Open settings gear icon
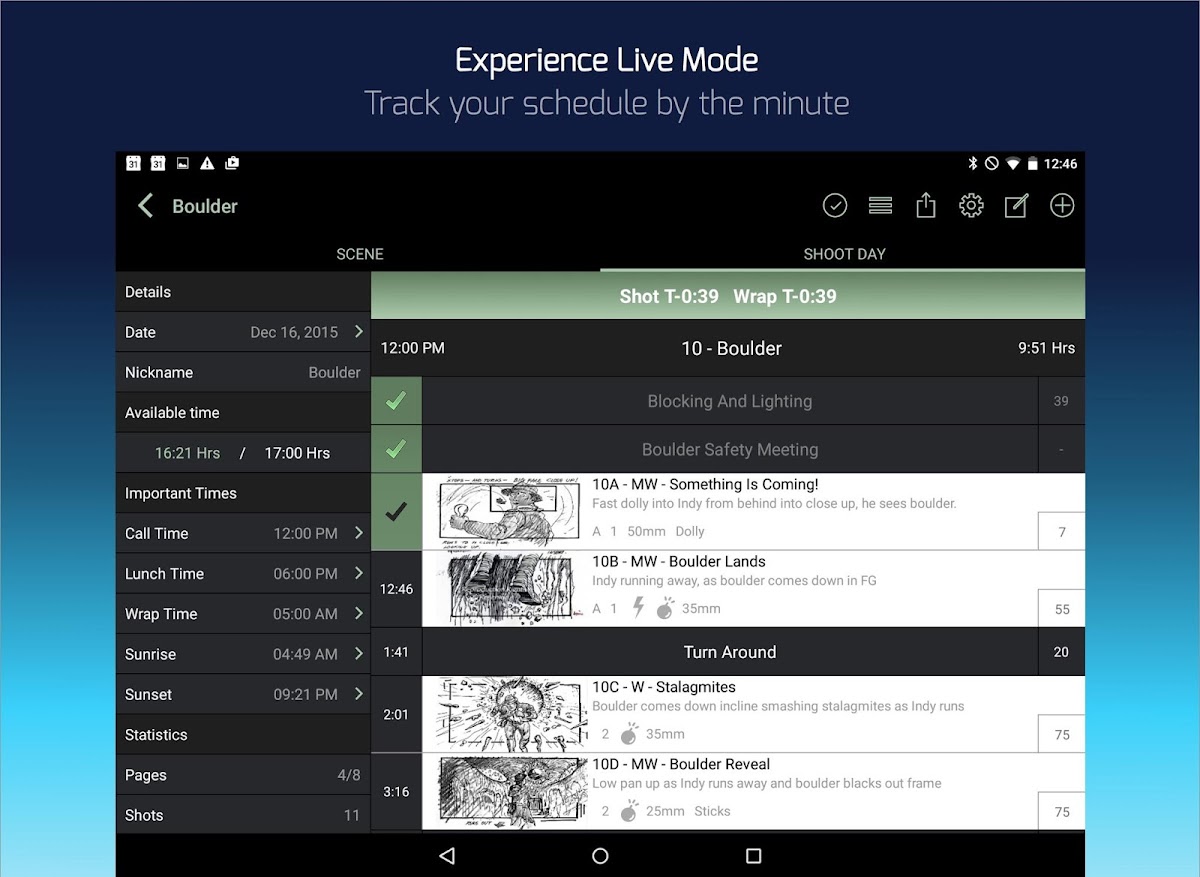 pyautogui.click(x=971, y=206)
